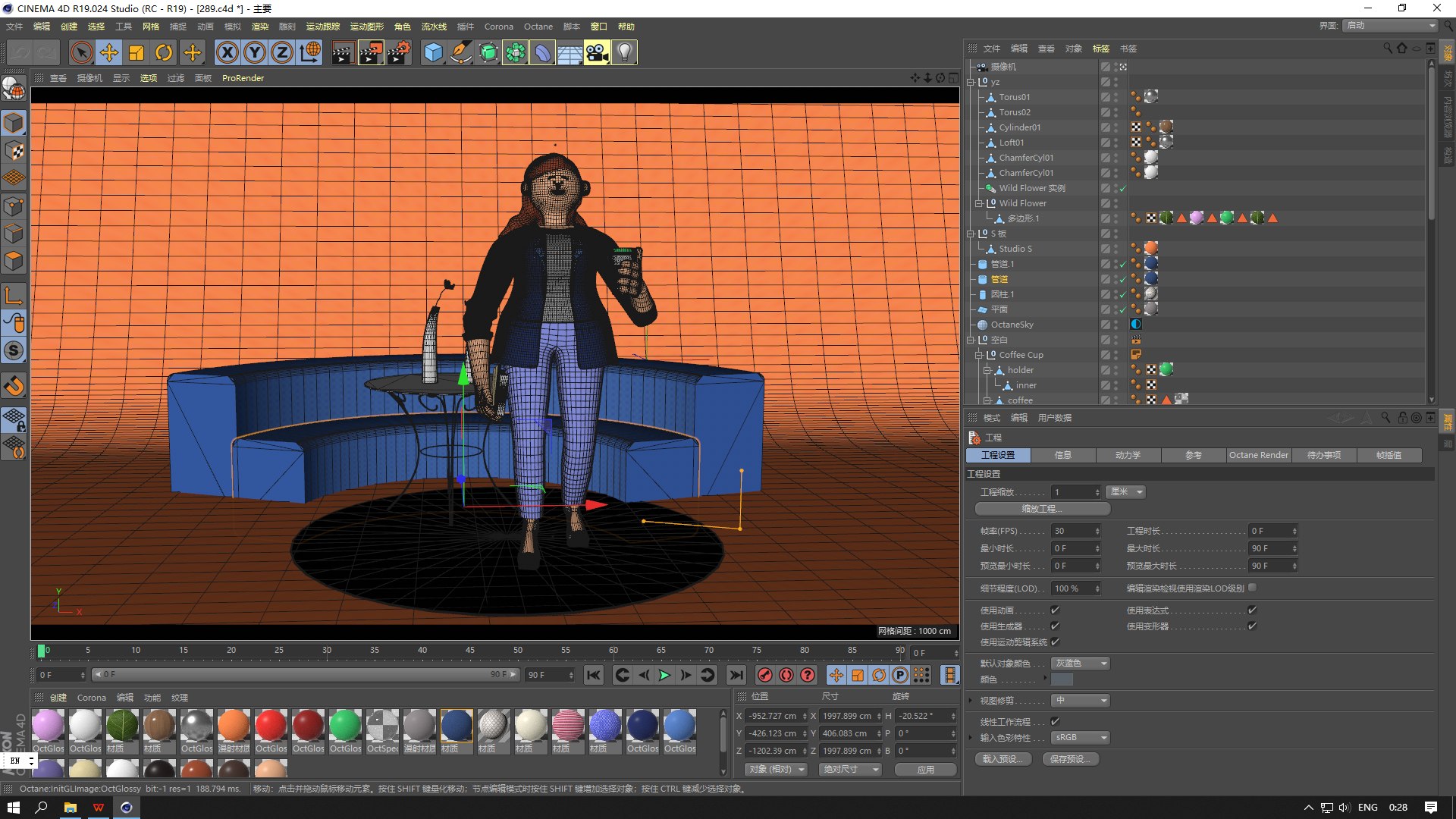Select the Move tool in top toolbar
This screenshot has width=1456, height=819.
(109, 52)
